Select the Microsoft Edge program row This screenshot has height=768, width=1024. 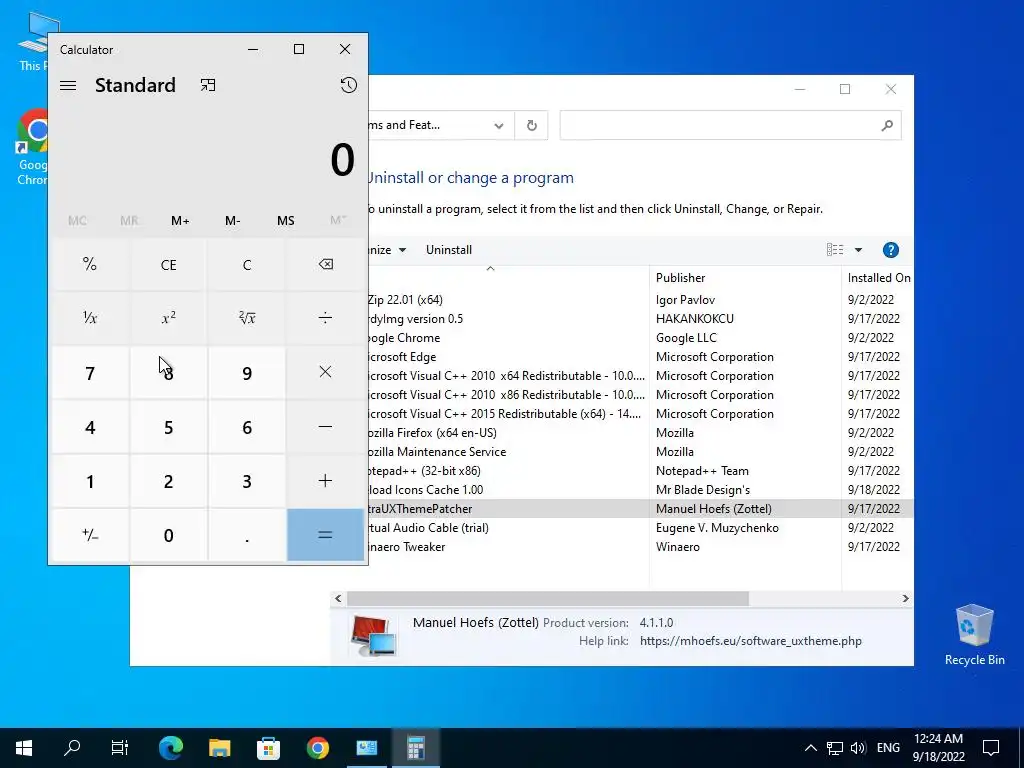pos(641,357)
